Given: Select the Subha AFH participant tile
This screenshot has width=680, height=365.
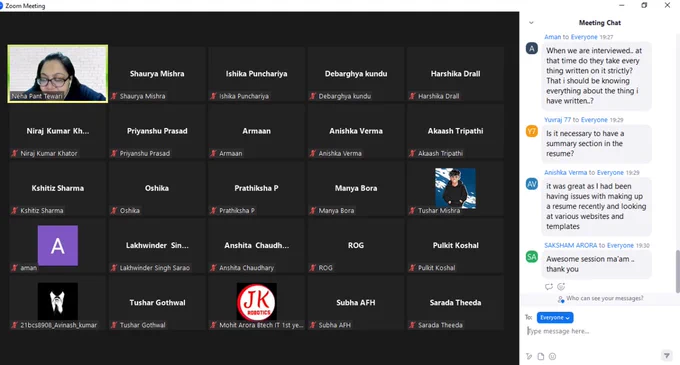Looking at the screenshot, I should pos(356,303).
